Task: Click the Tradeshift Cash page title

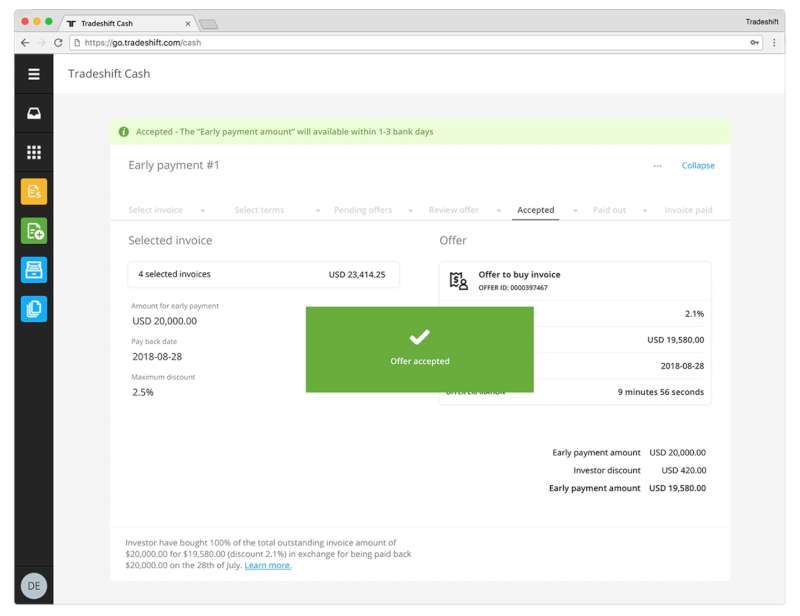Action: (x=109, y=73)
